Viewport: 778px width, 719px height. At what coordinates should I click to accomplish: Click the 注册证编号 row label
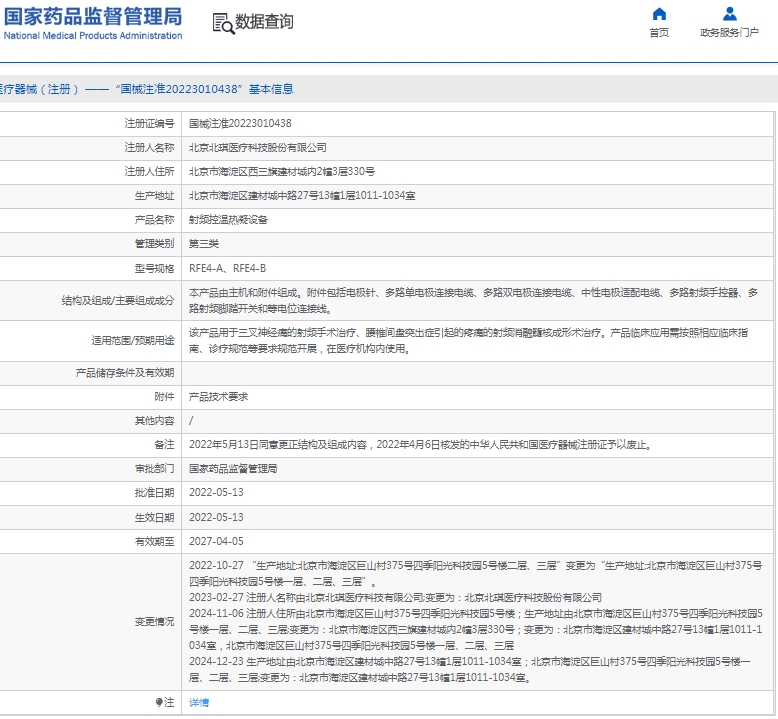coord(149,124)
